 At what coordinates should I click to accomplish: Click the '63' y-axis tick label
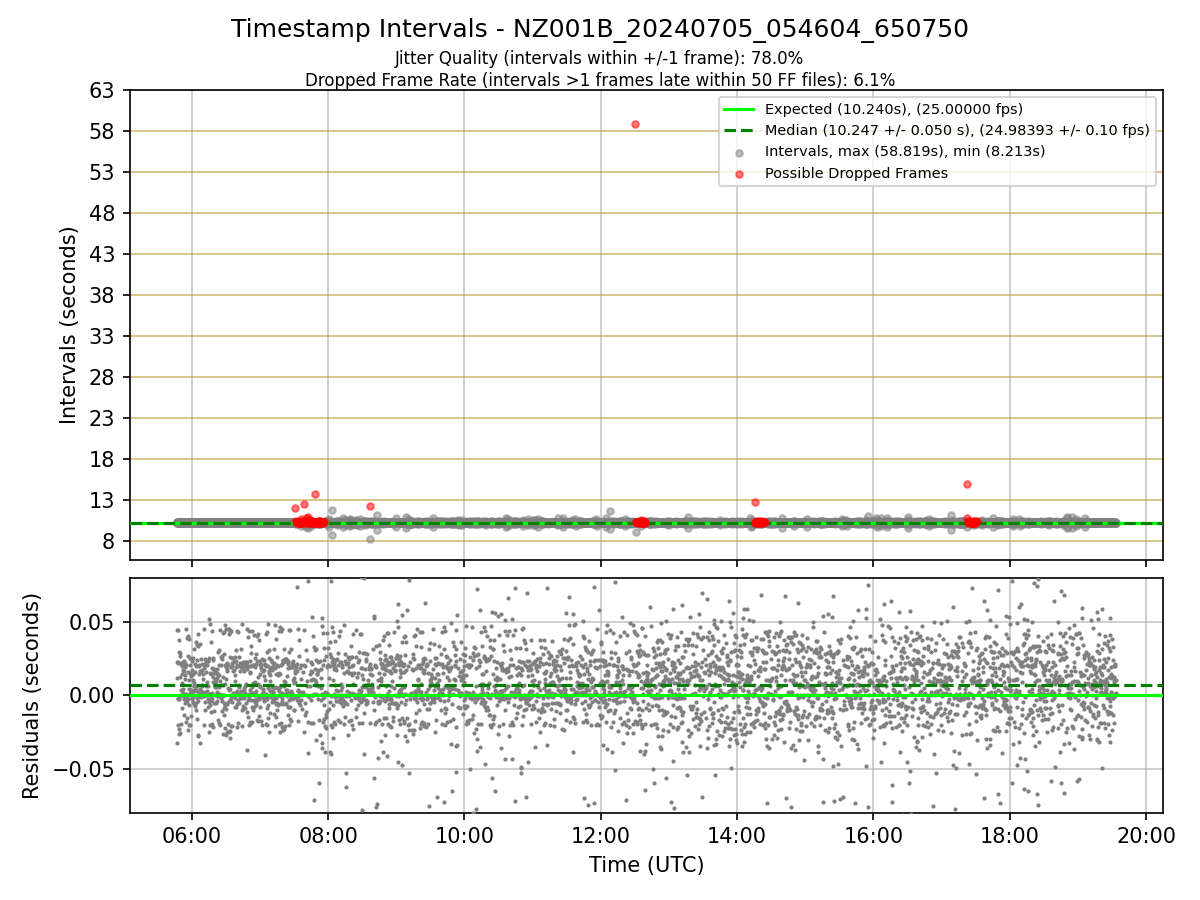tap(102, 91)
